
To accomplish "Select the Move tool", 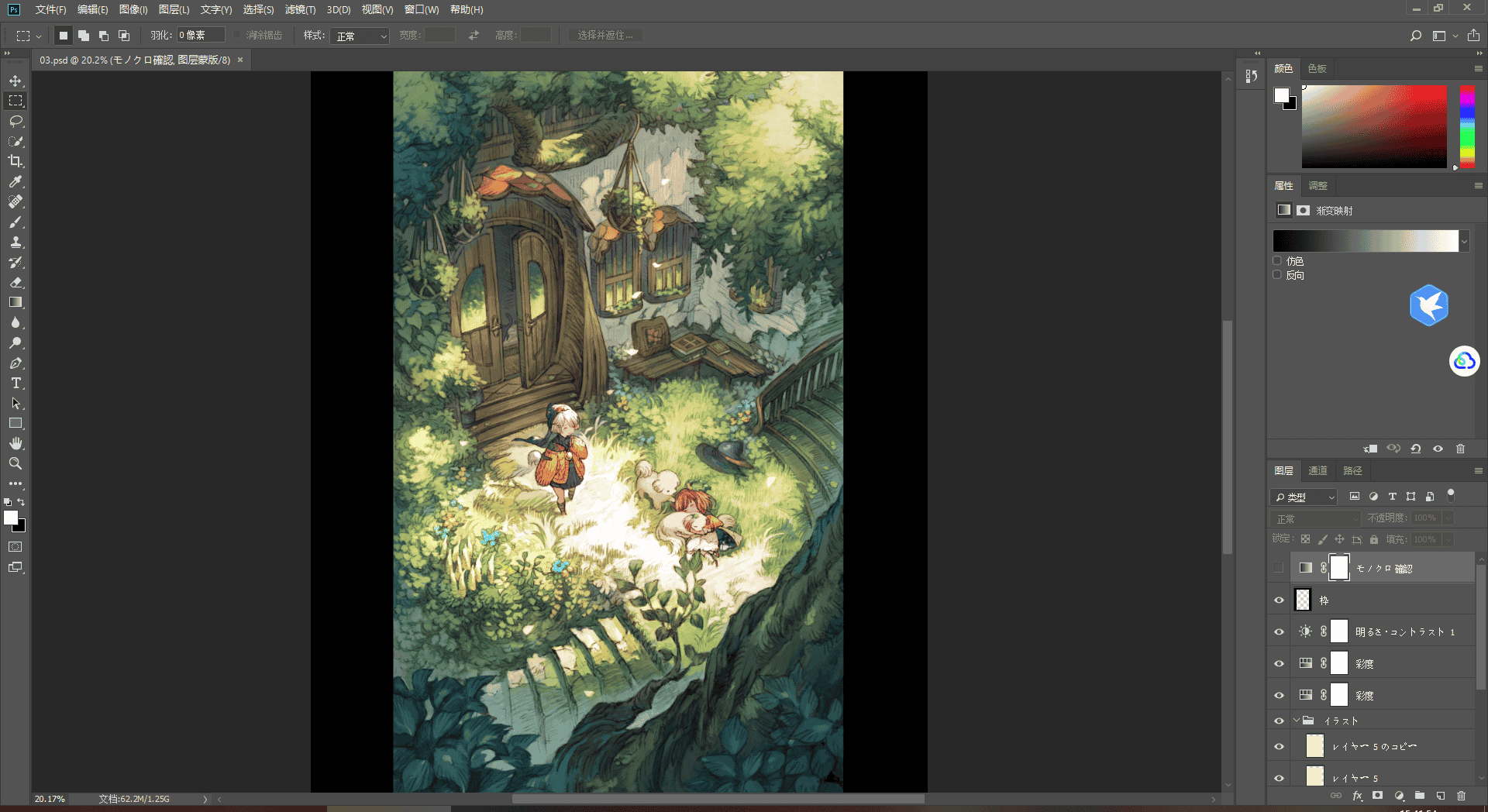I will (x=15, y=81).
